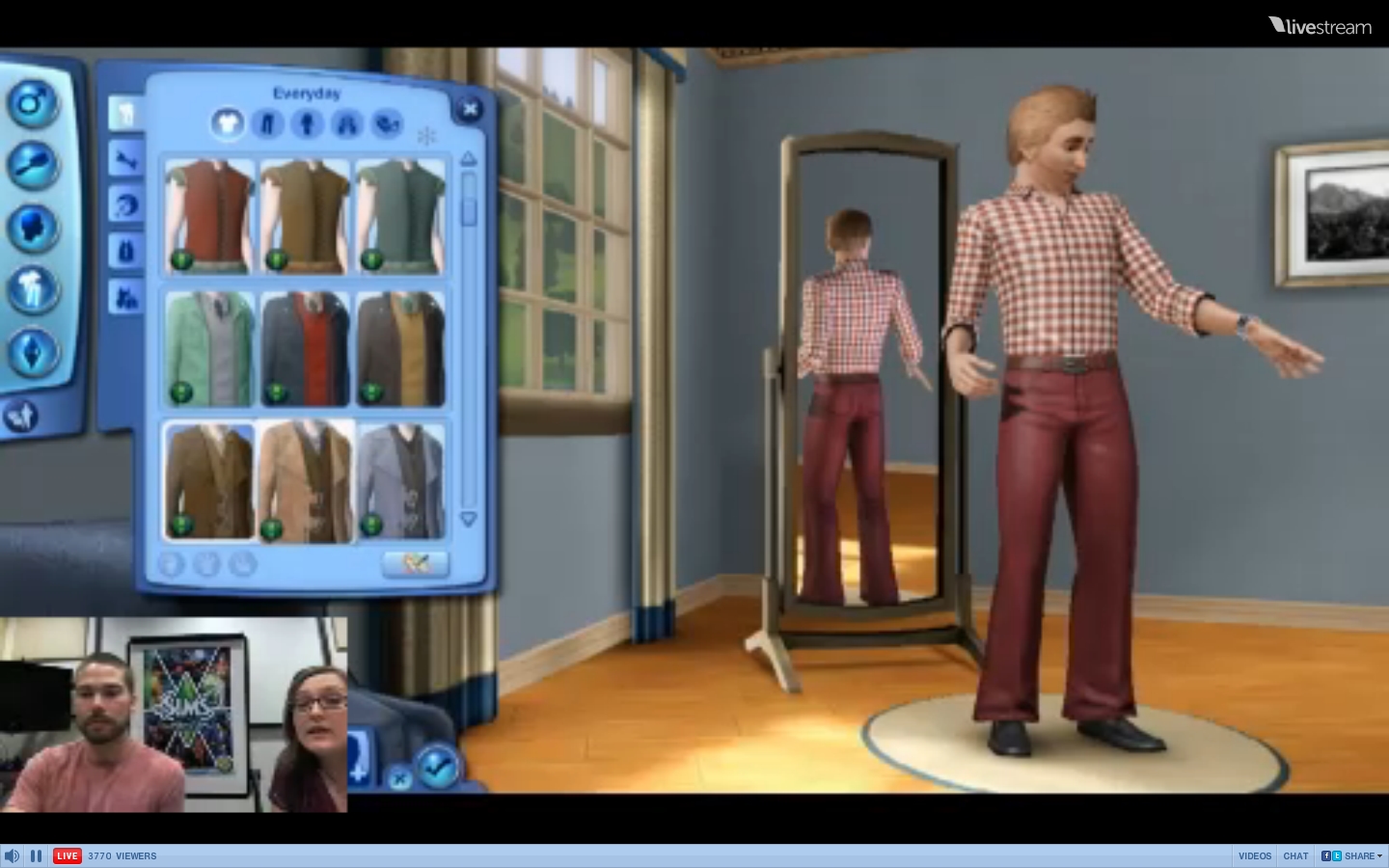Select the Everyday outfit side tab
1389x868 pixels.
125,113
